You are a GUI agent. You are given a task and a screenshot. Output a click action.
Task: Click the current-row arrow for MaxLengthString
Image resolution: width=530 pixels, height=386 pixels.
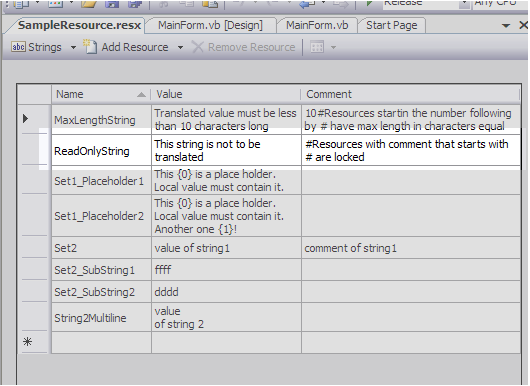coord(25,119)
